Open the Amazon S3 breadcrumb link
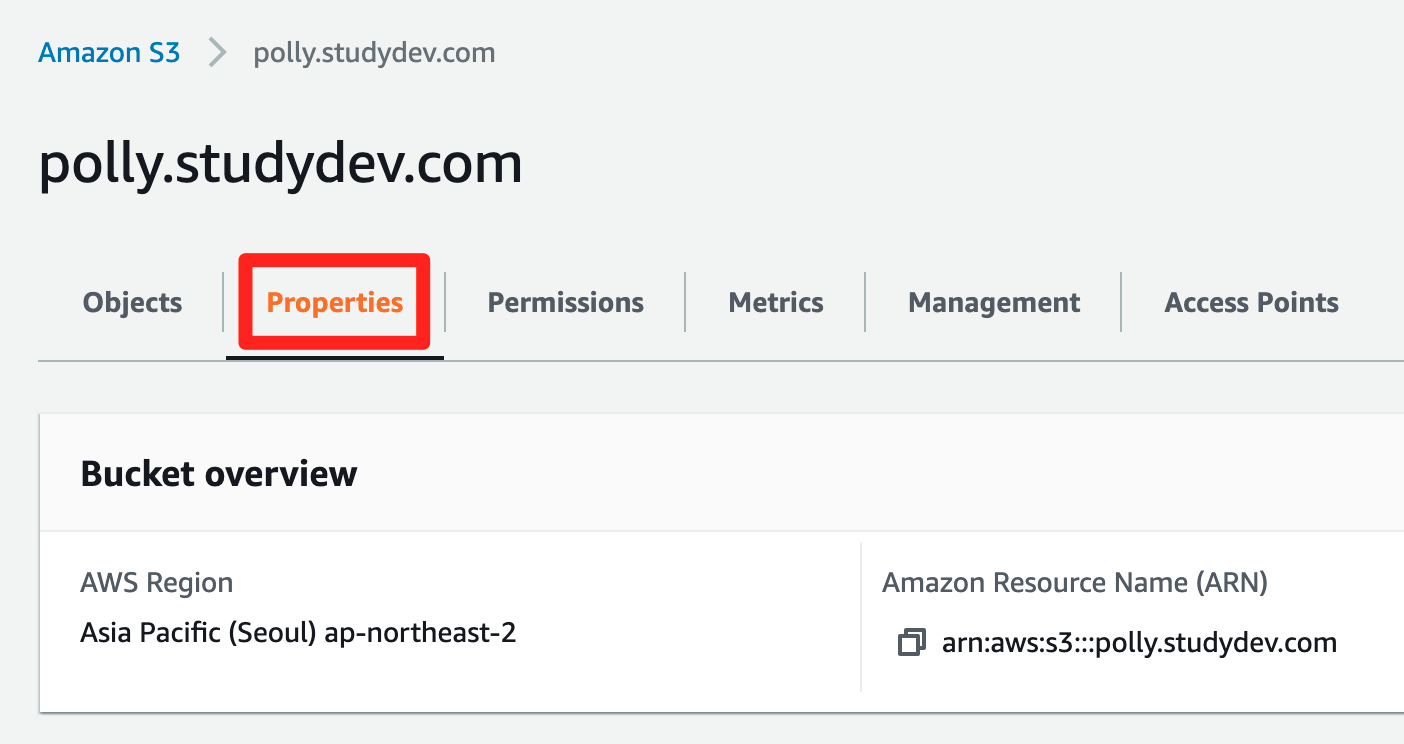 point(109,52)
